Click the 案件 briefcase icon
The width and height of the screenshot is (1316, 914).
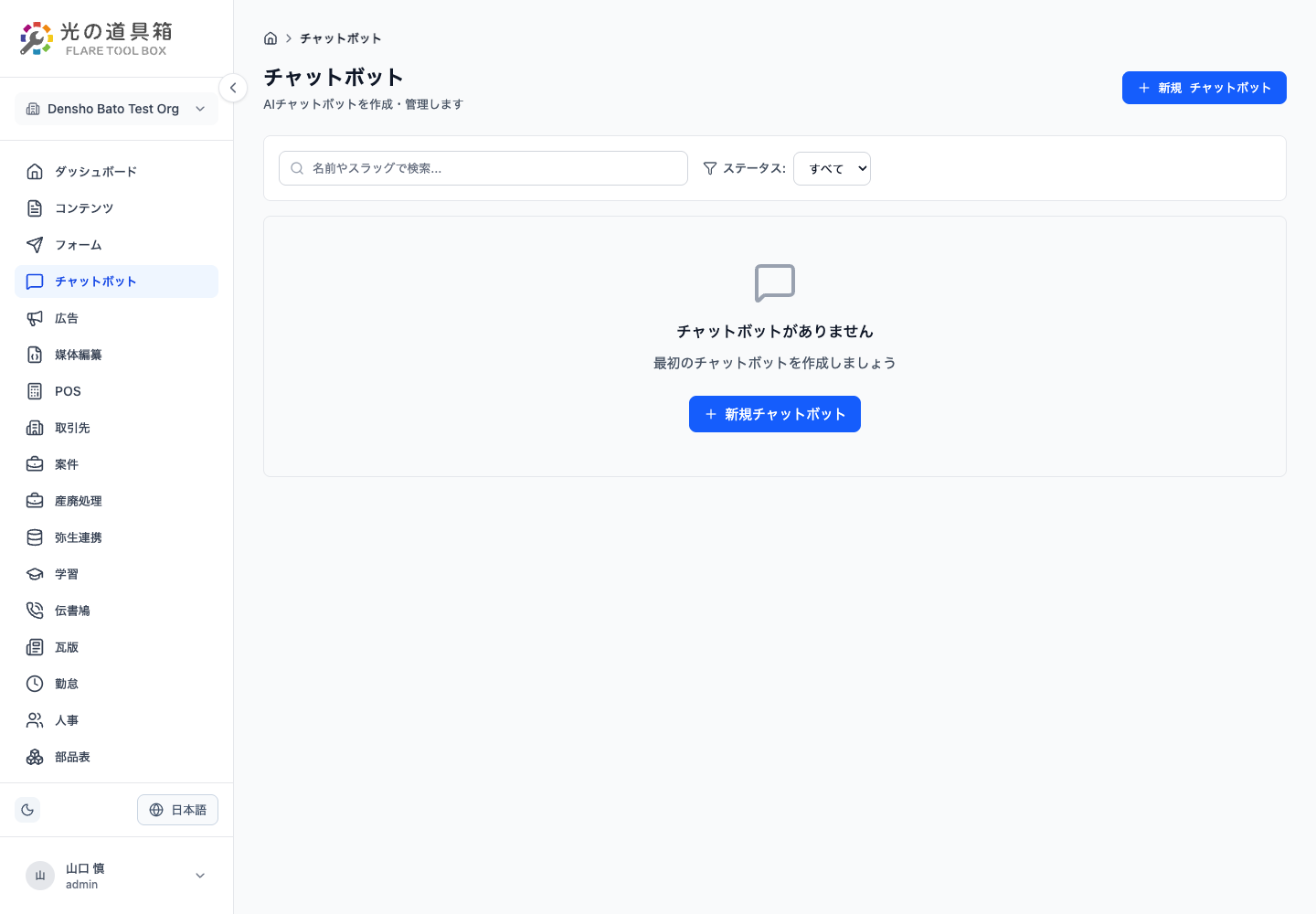(x=35, y=464)
